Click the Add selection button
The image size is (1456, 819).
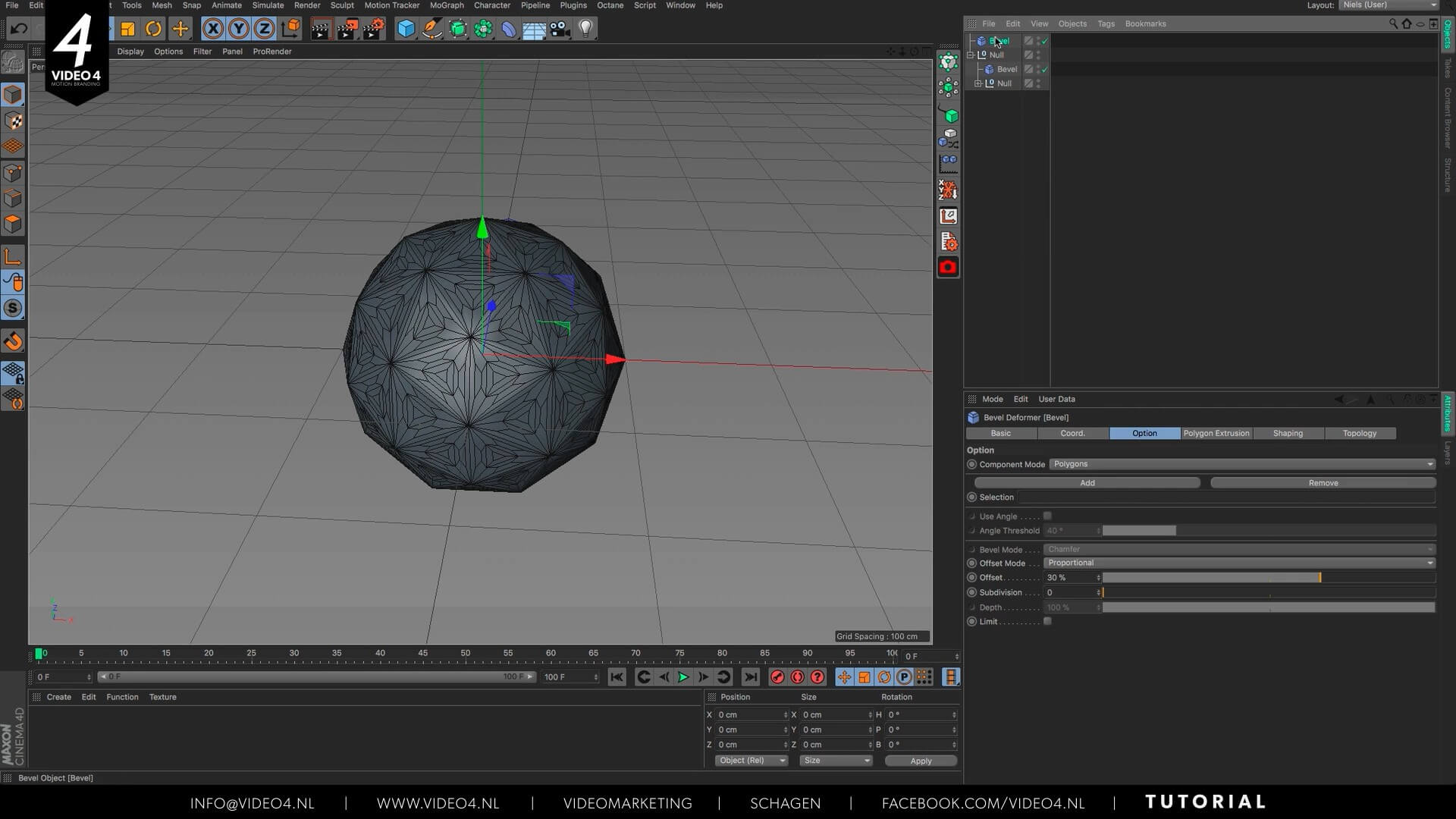[x=1087, y=483]
